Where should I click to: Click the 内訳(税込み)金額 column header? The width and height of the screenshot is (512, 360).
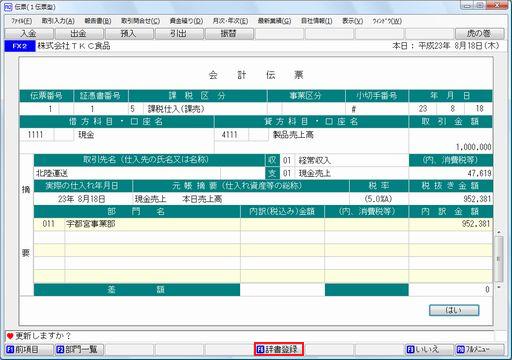click(x=282, y=212)
